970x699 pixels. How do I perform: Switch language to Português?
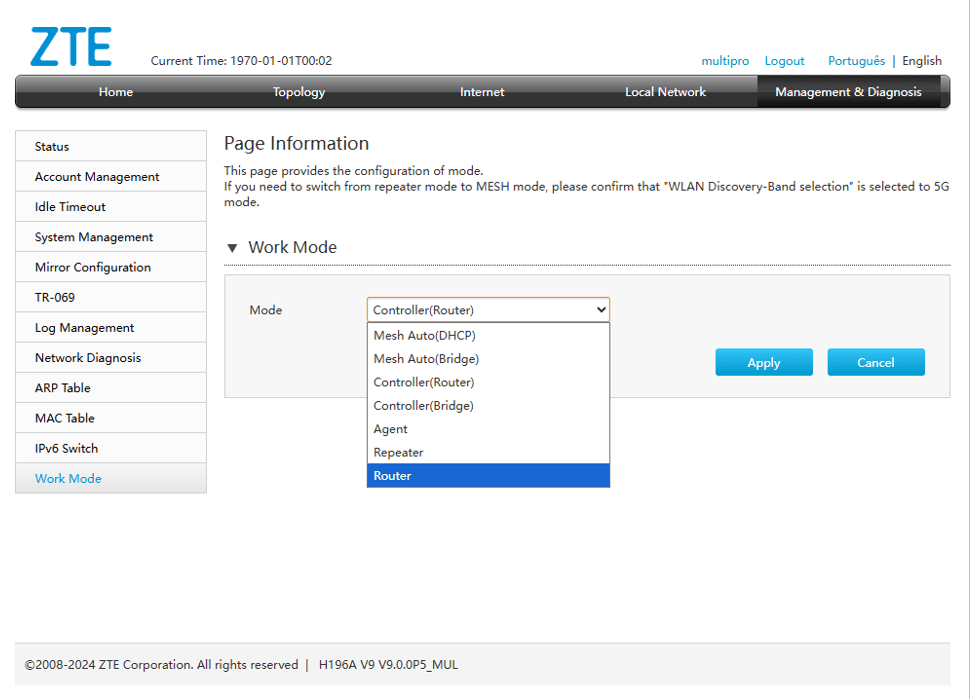pyautogui.click(x=856, y=61)
